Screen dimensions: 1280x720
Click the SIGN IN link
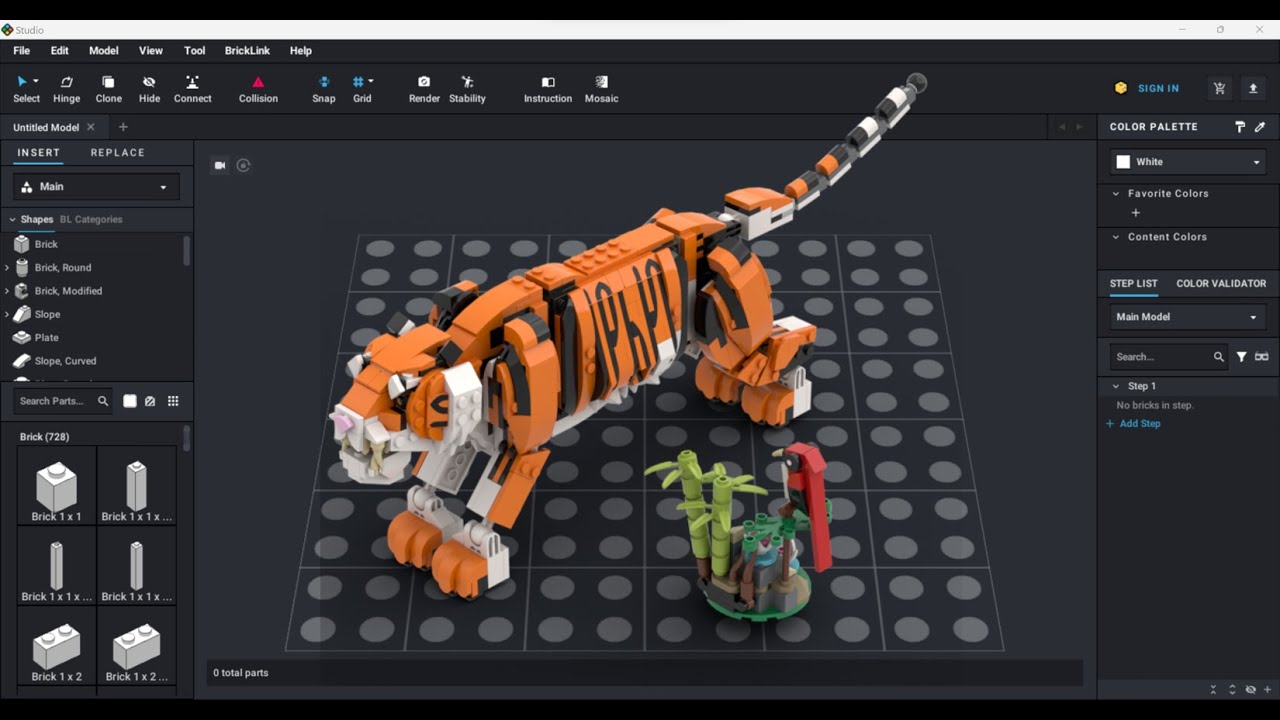coord(1158,89)
